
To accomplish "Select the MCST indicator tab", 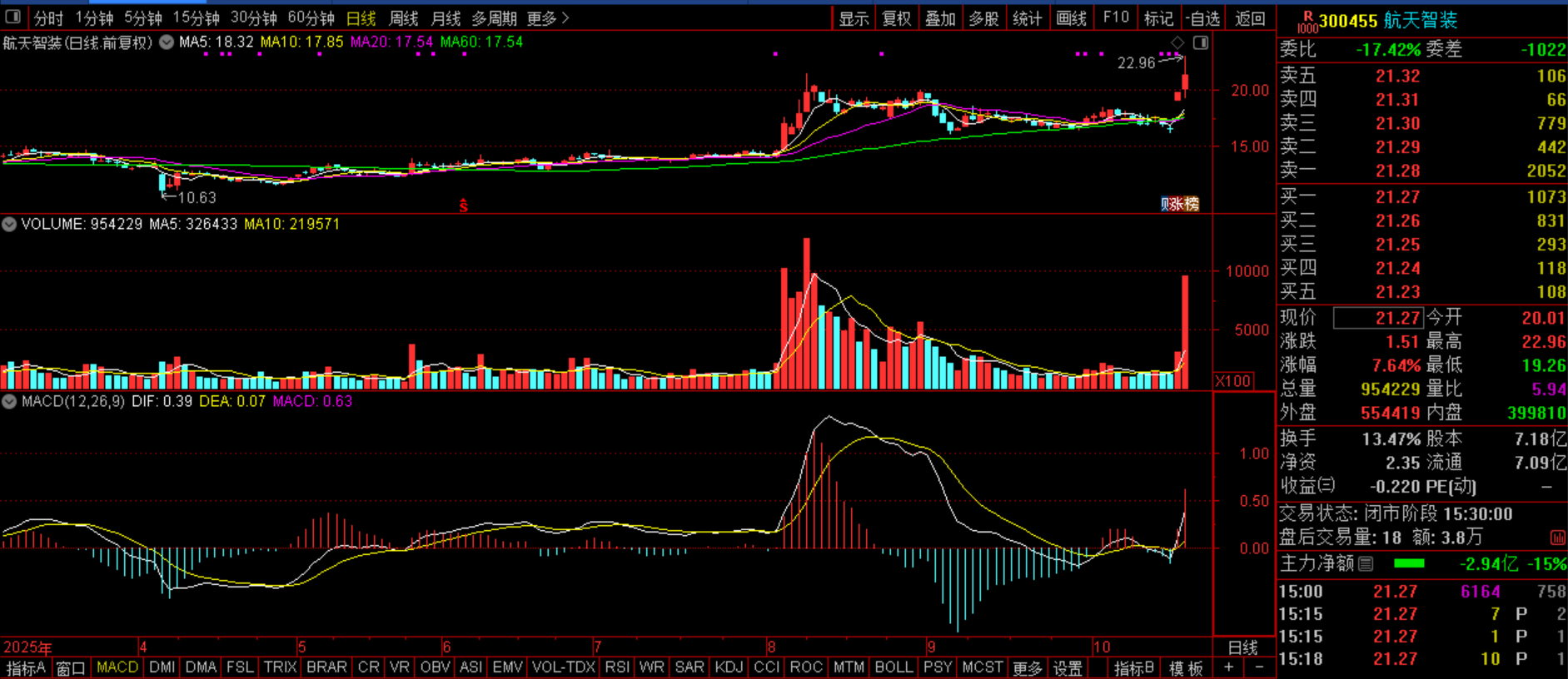I will 983,667.
